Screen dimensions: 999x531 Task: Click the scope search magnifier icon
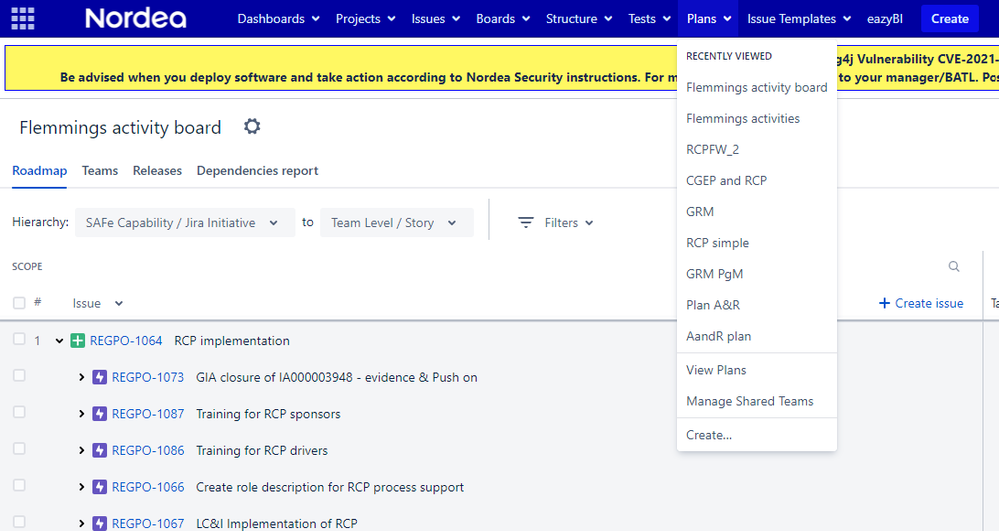[x=954, y=266]
